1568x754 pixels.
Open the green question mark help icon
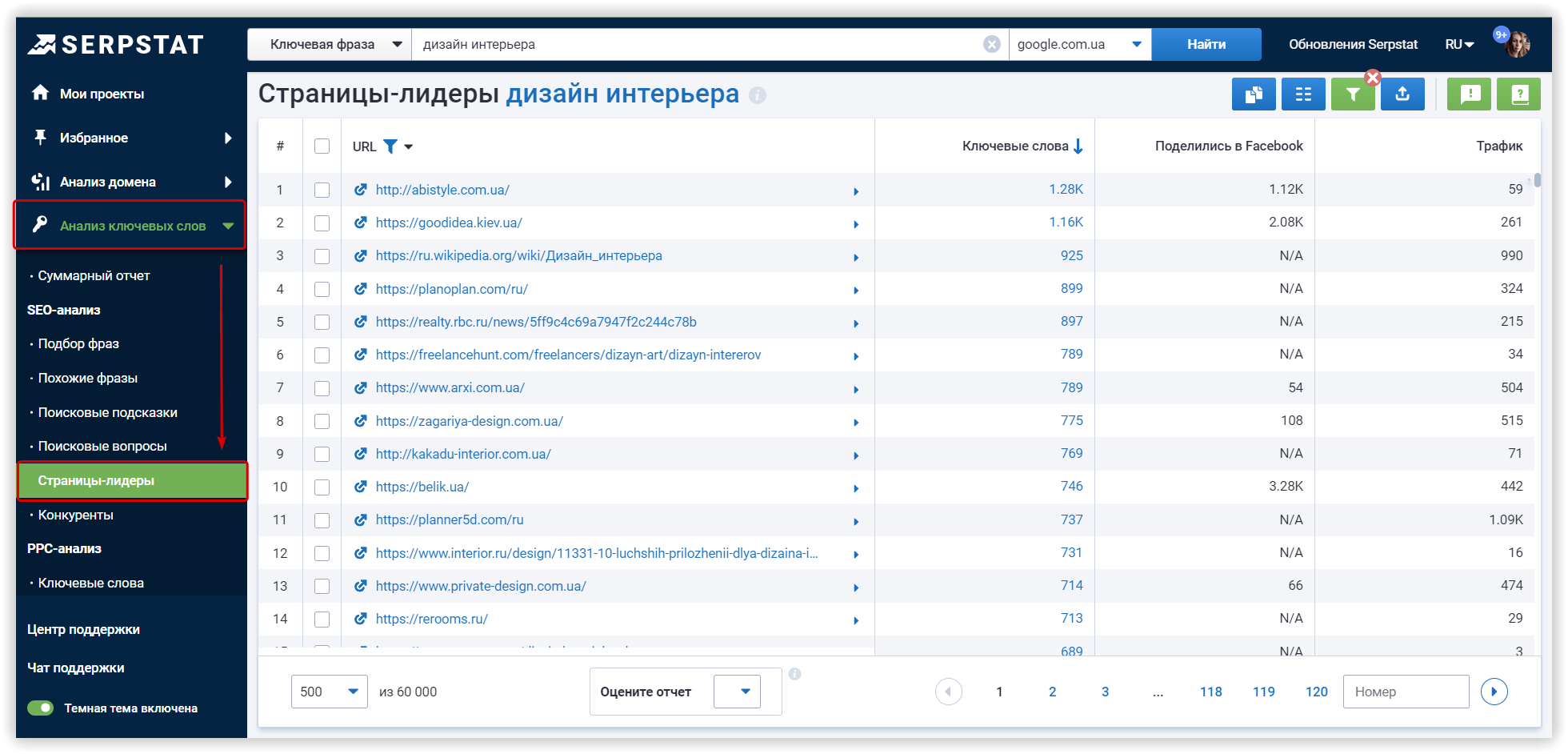[1519, 94]
